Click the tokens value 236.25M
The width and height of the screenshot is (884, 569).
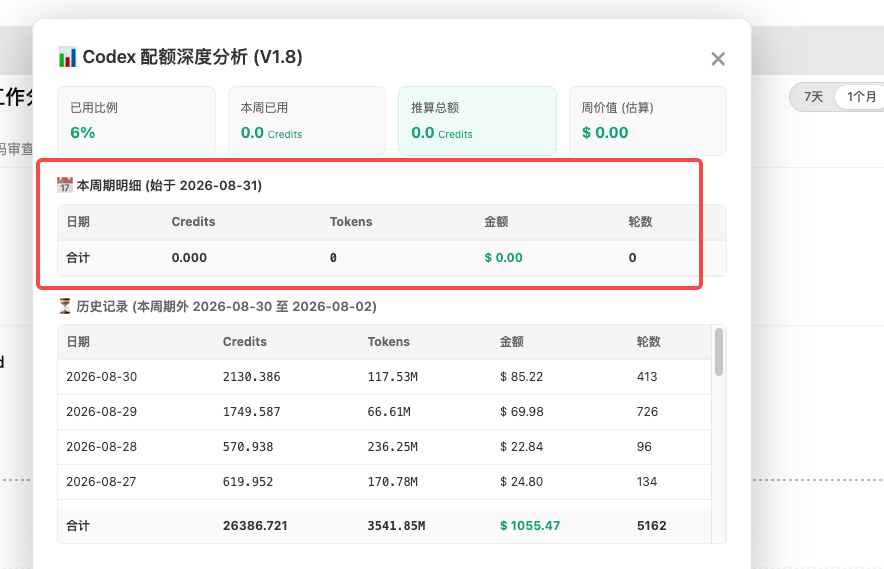point(393,447)
